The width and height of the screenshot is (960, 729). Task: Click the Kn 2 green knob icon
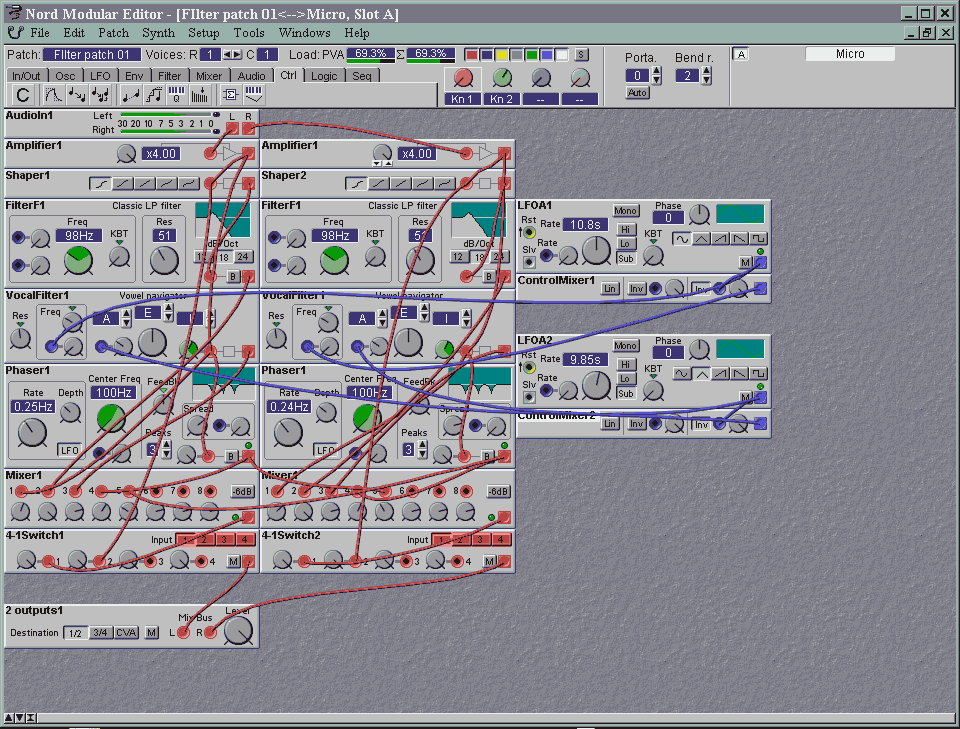502,78
